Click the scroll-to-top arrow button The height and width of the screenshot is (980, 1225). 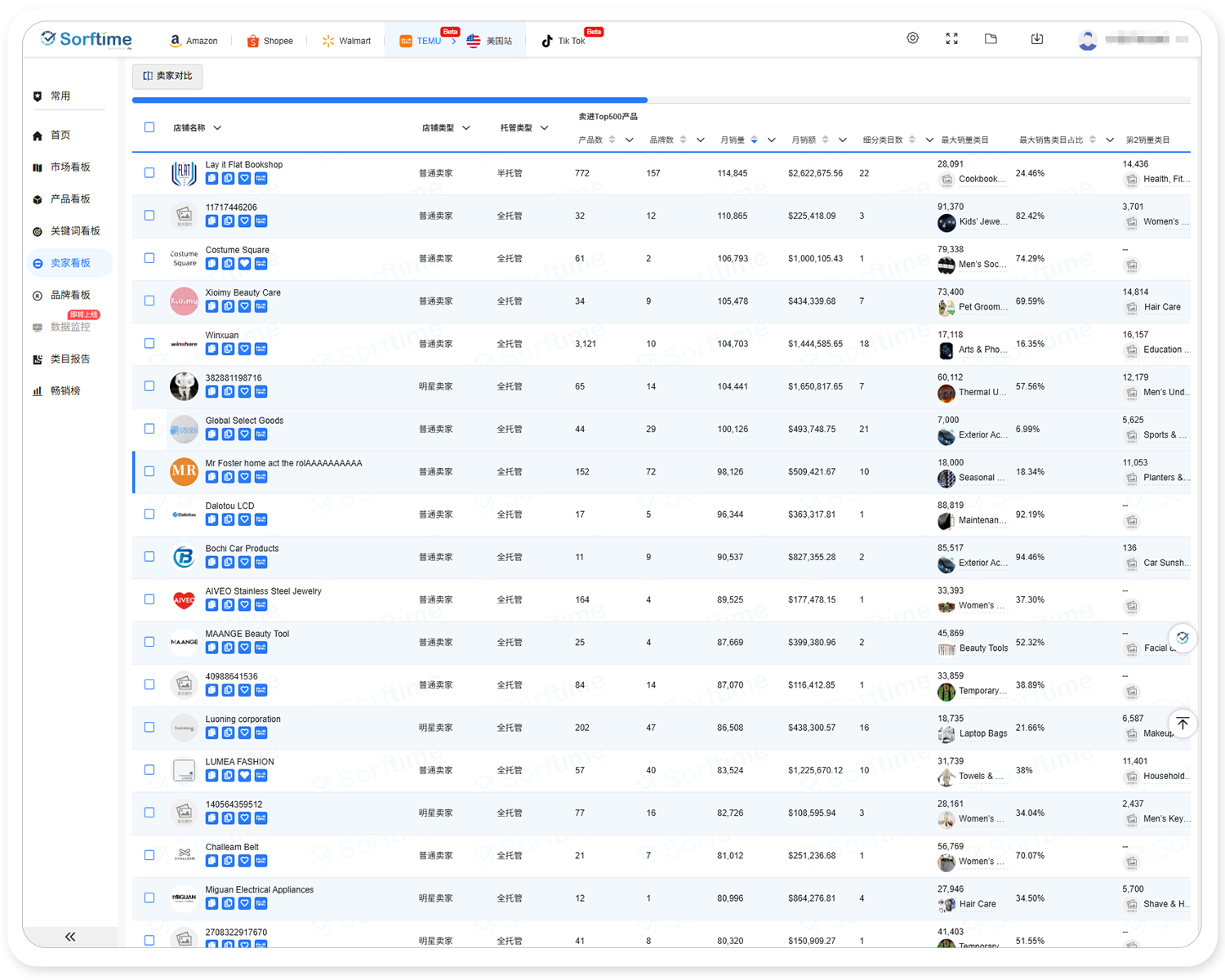tap(1183, 724)
